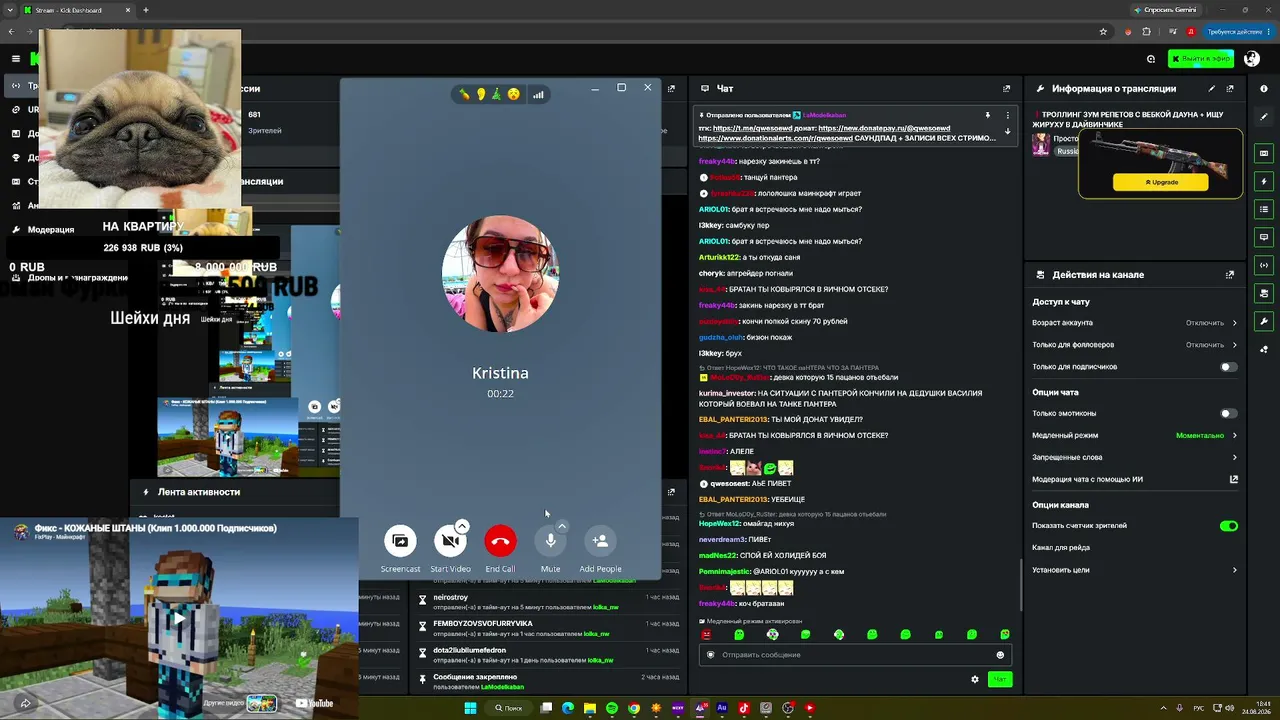Open Google Chrome from the taskbar
1280x720 pixels.
click(634, 708)
